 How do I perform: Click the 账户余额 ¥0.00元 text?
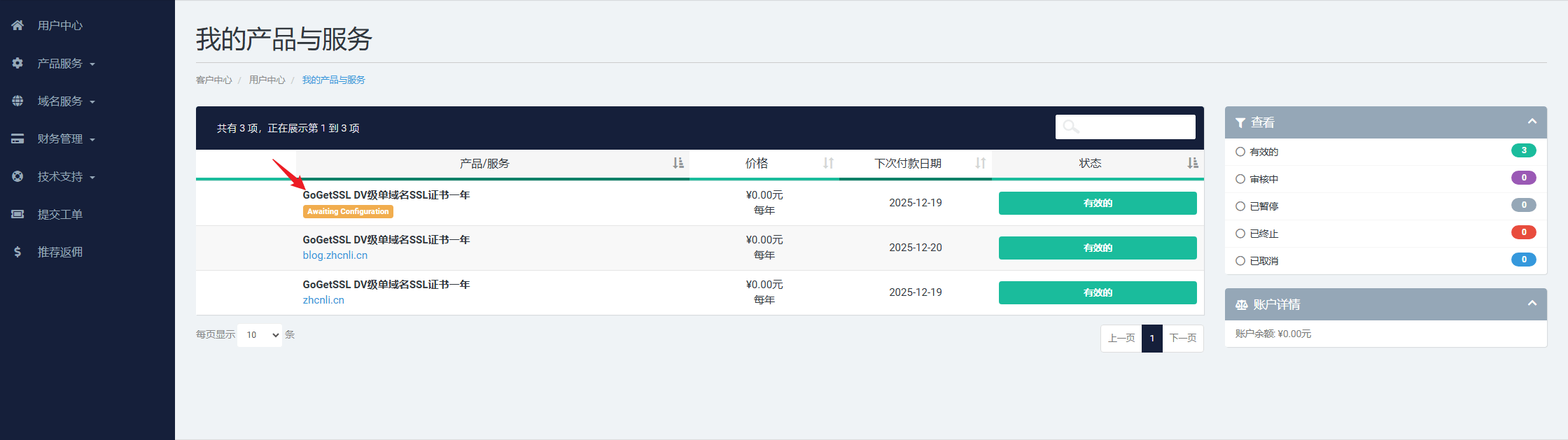[x=1273, y=334]
